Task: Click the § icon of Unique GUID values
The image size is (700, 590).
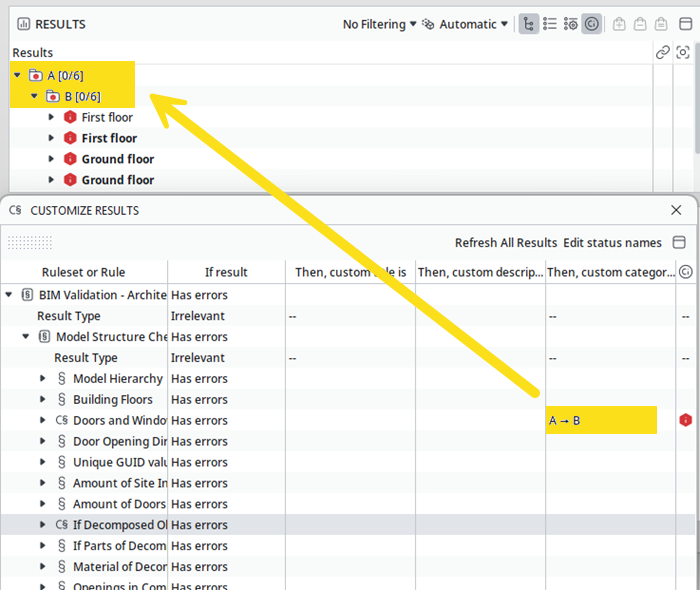Action: [62, 462]
